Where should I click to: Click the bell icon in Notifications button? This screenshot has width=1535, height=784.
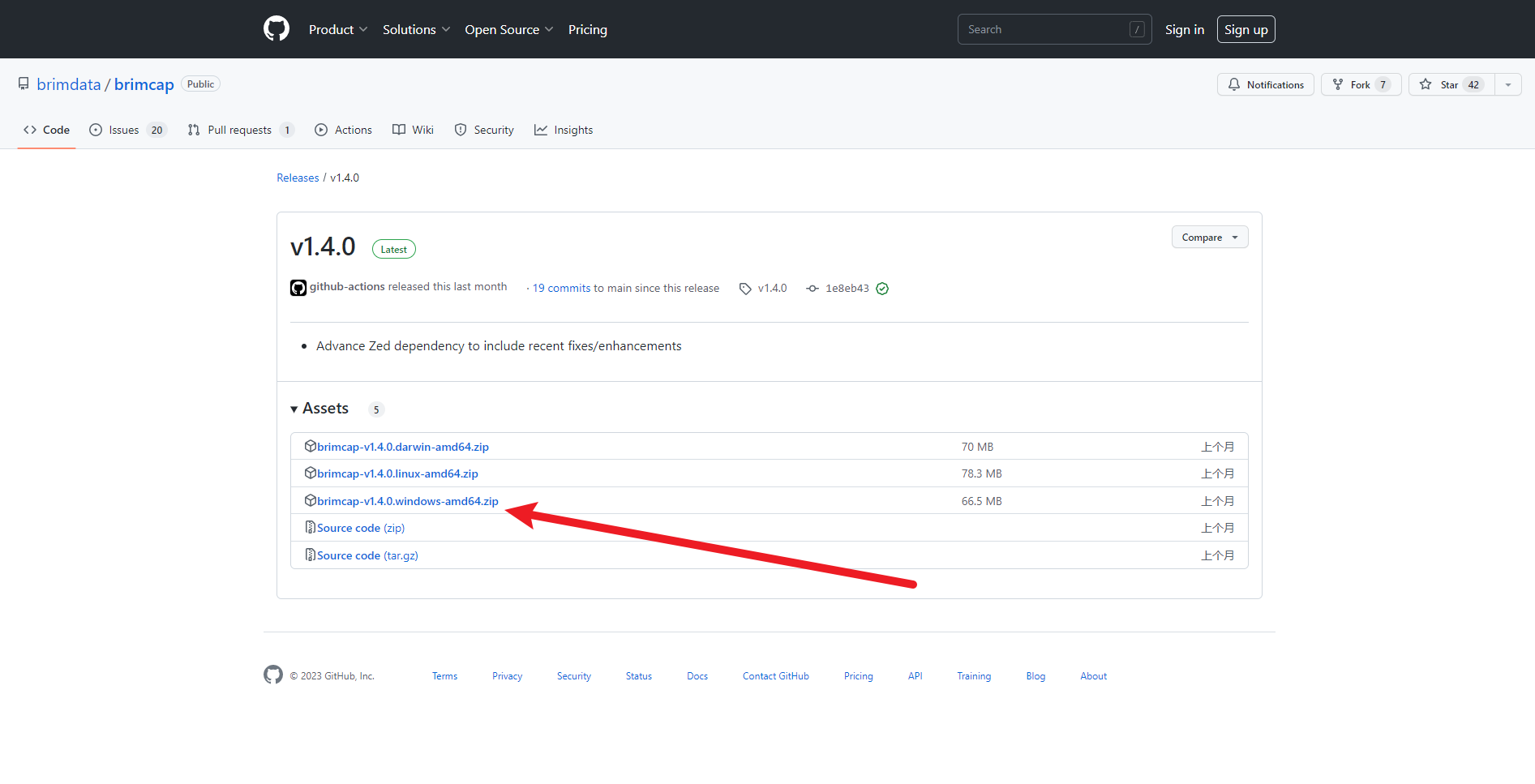click(x=1234, y=84)
